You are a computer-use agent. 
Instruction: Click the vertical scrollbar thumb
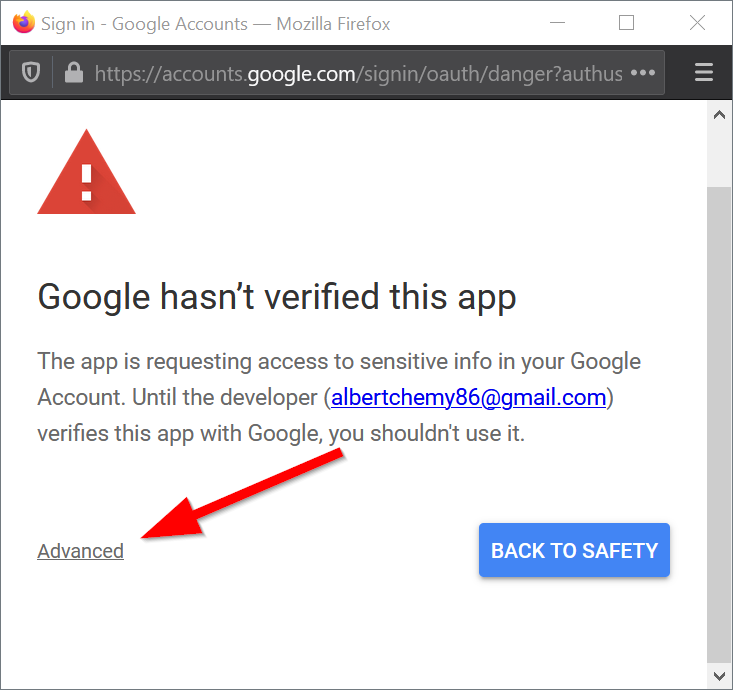[x=718, y=420]
